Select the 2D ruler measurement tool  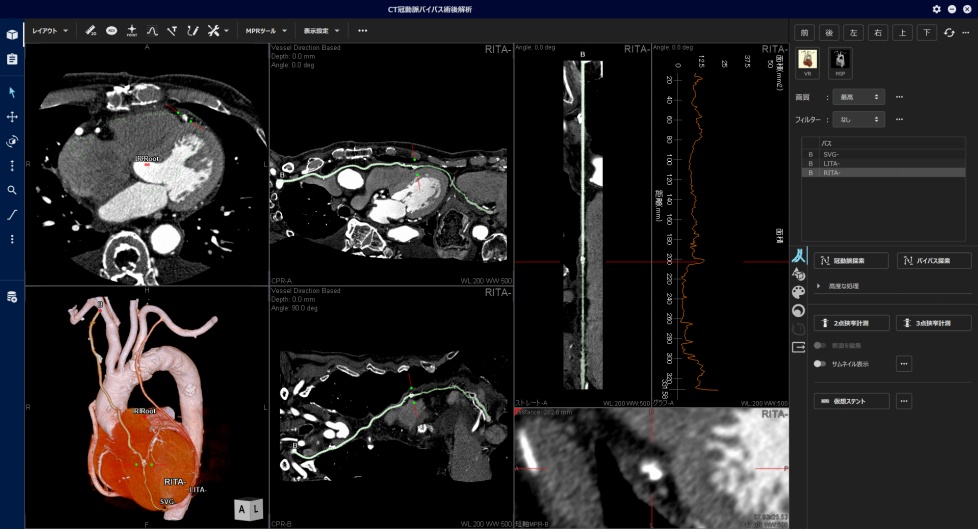(x=91, y=31)
